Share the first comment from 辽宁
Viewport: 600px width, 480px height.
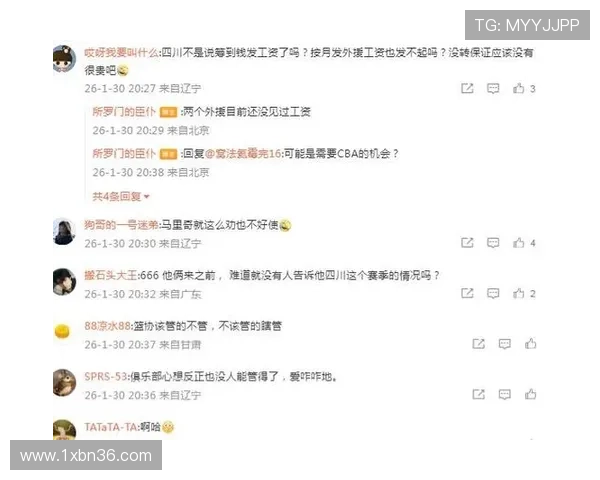pos(467,88)
